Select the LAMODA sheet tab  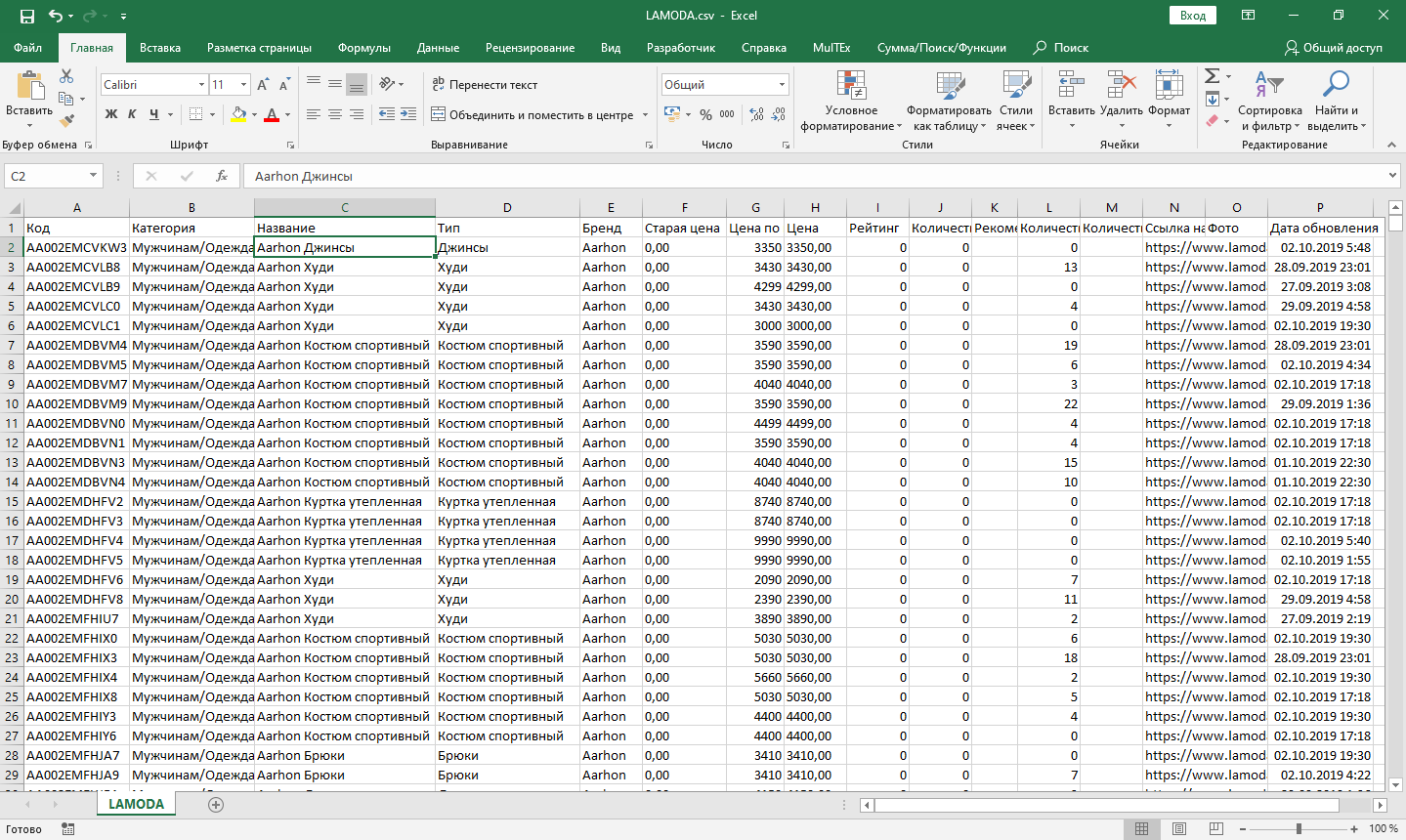pyautogui.click(x=136, y=804)
